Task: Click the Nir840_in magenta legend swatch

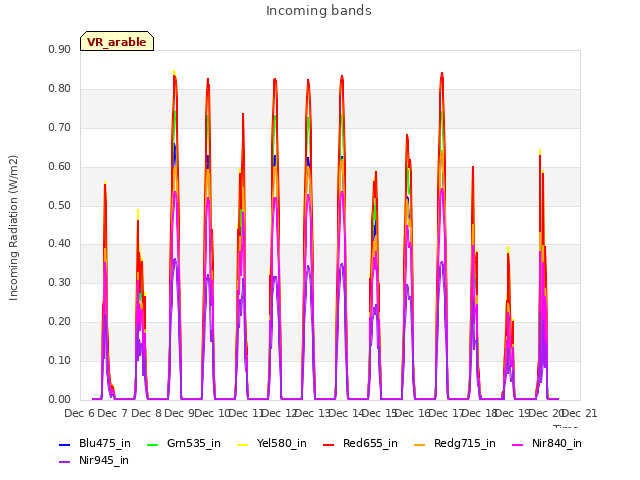Action: tap(518, 444)
